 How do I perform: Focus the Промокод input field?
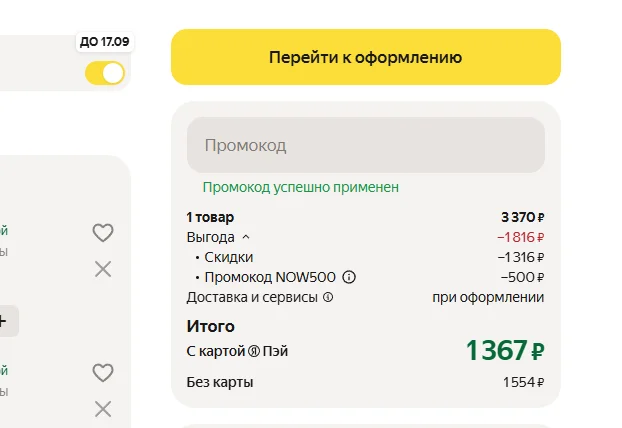(366, 145)
